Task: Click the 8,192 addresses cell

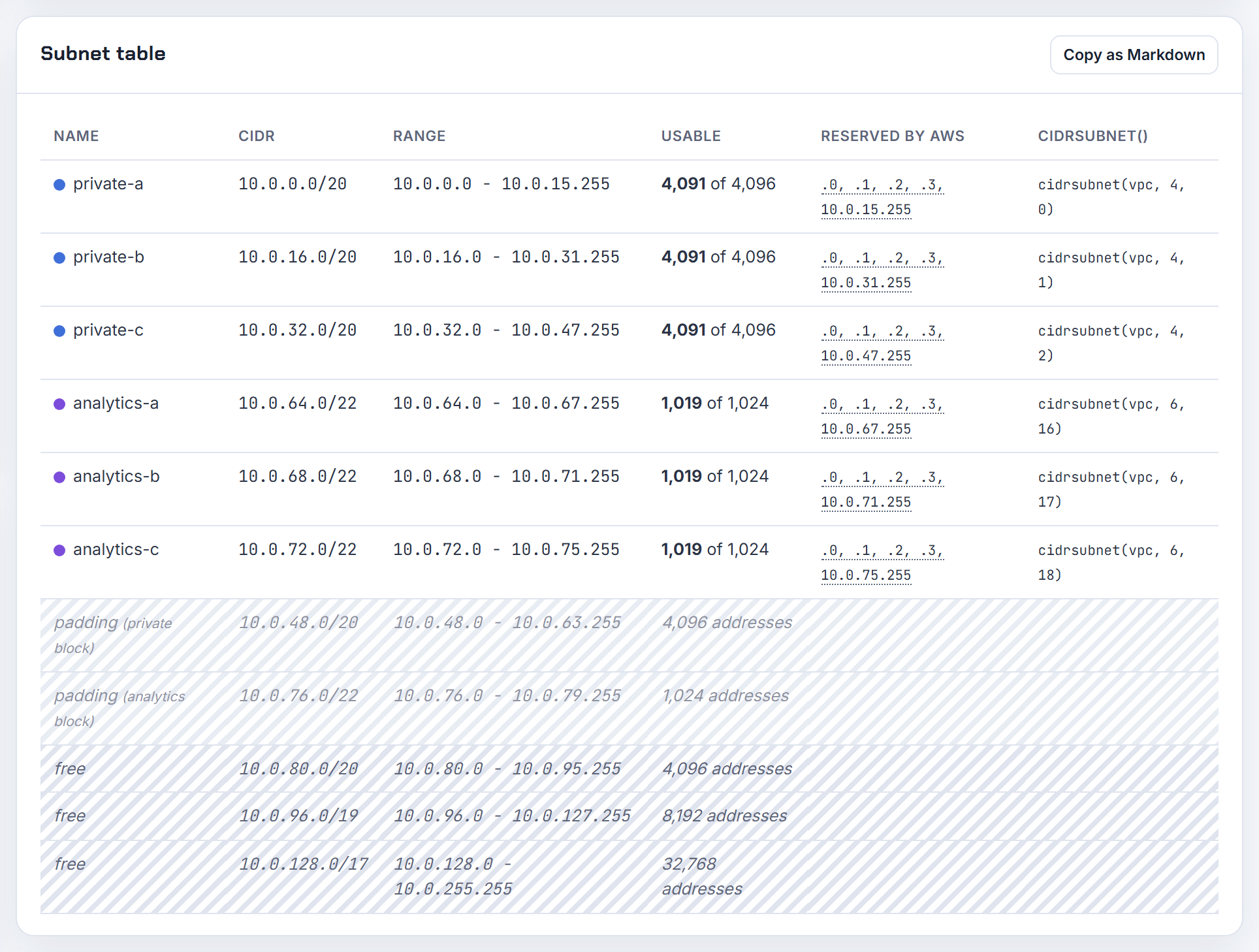Action: tap(725, 816)
